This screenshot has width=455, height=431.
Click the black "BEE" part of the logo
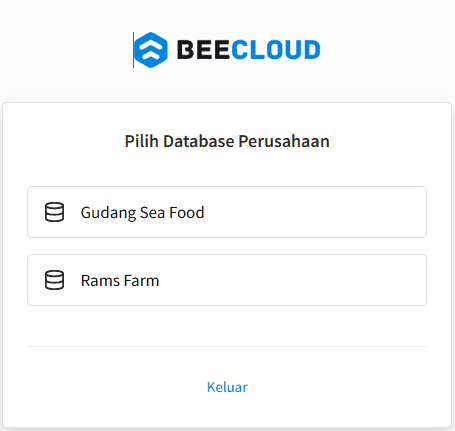click(203, 50)
